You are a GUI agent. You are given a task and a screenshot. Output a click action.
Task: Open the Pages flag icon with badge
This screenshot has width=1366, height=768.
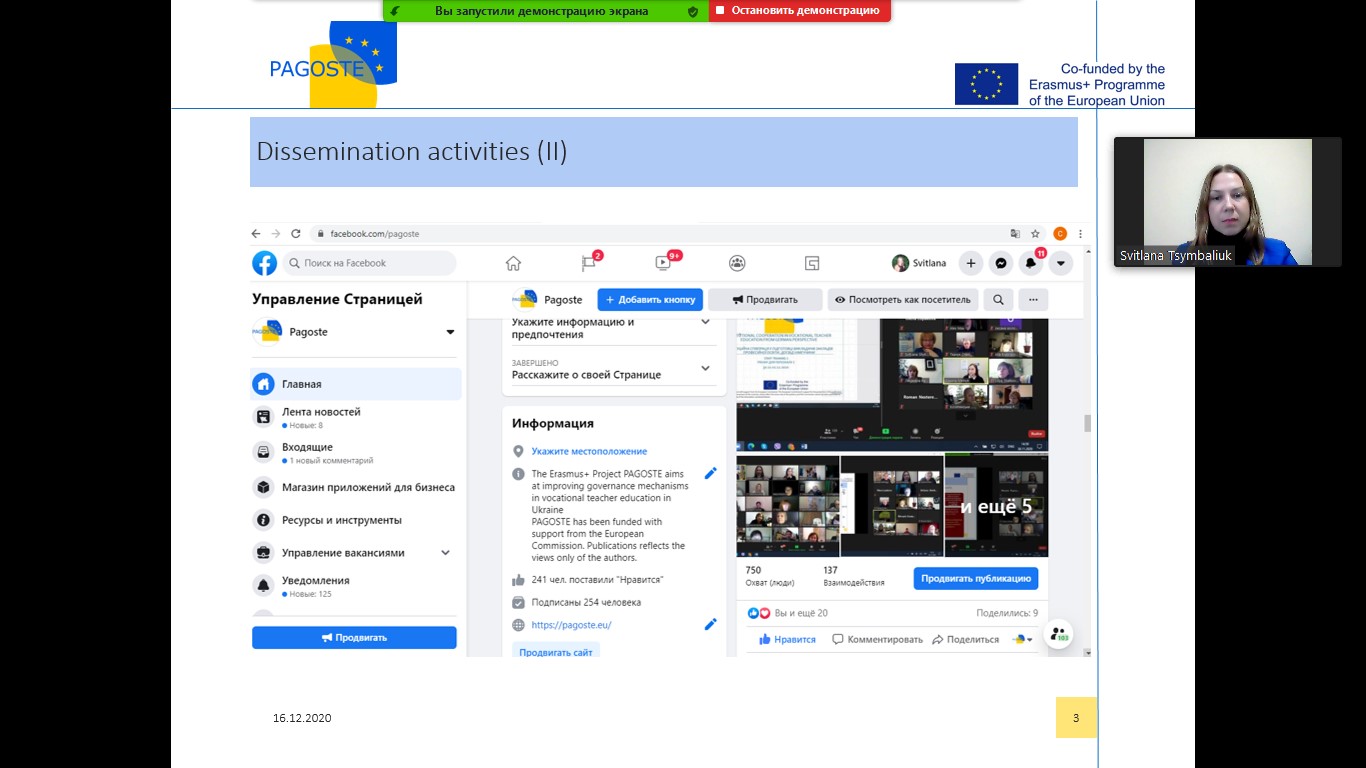pyautogui.click(x=589, y=263)
